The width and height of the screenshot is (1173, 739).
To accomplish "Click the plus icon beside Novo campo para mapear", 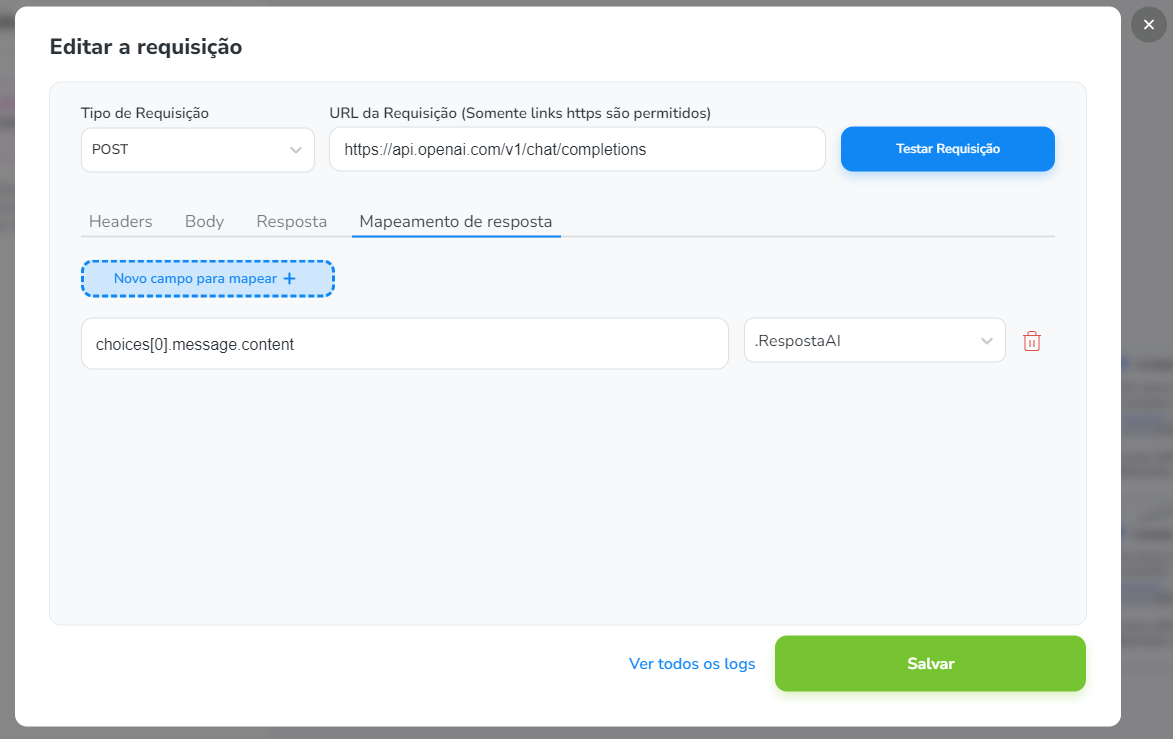I will [290, 279].
